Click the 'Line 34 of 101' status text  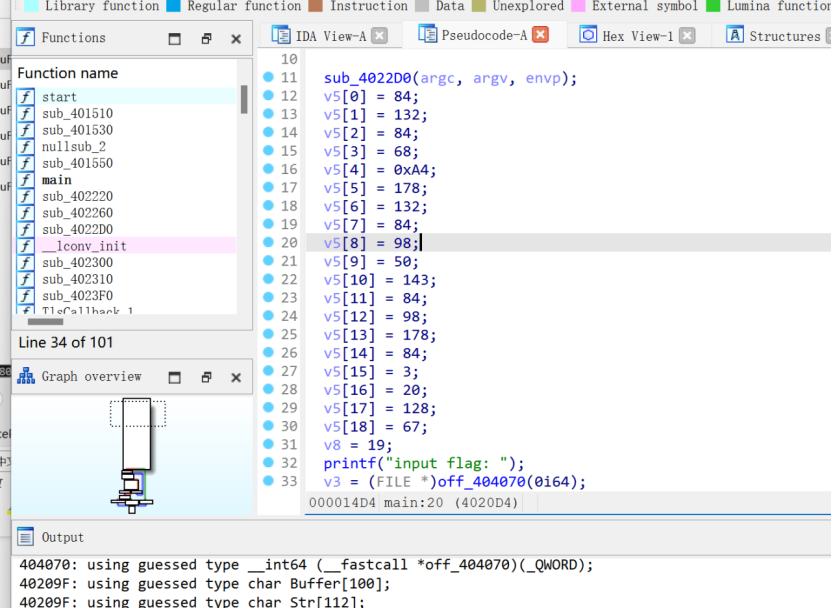[x=66, y=342]
